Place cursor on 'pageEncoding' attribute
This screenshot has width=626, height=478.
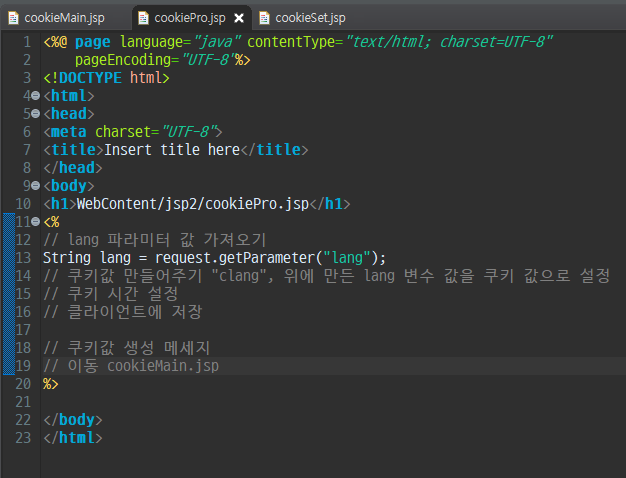[123, 60]
